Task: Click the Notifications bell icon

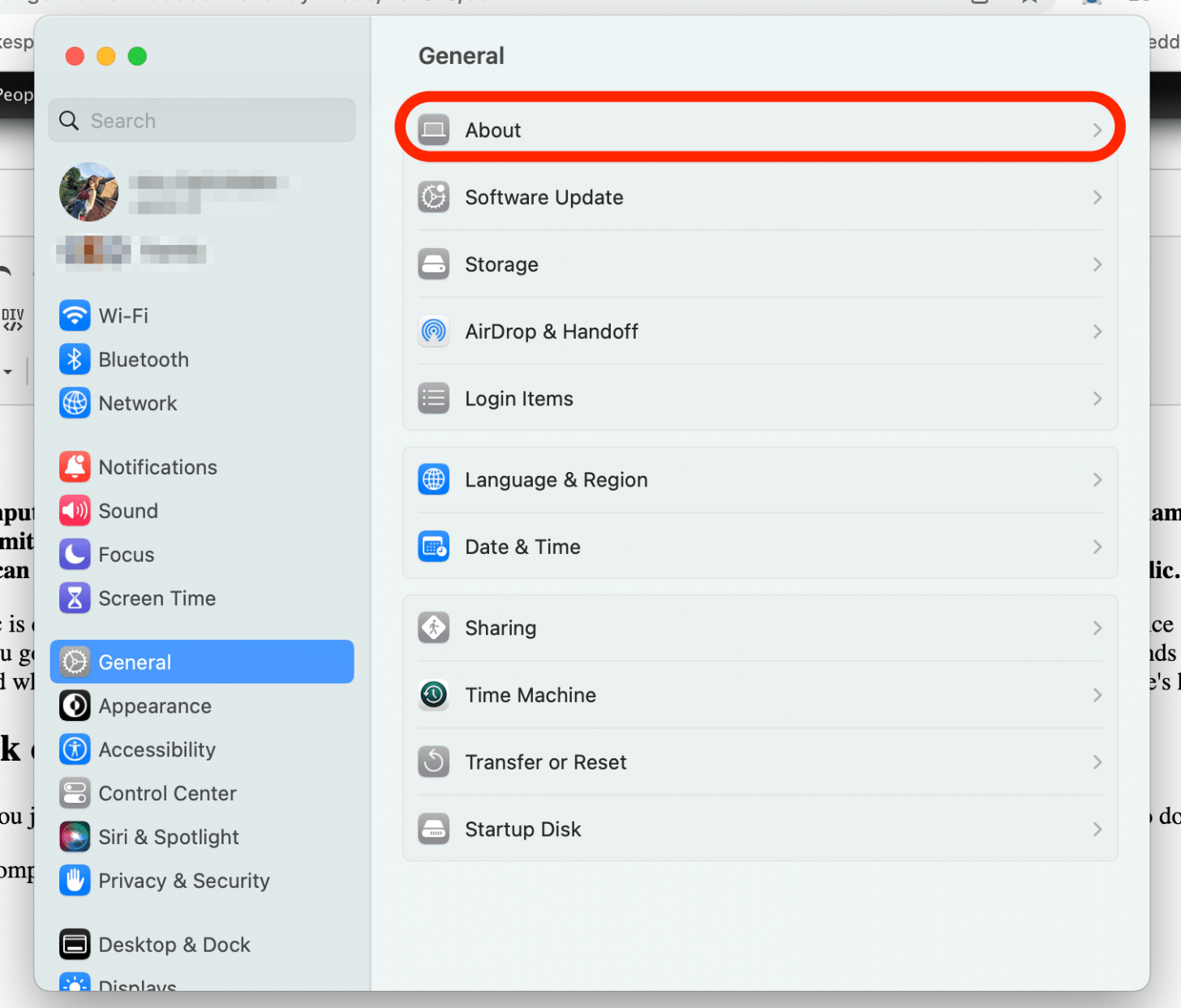Action: 75,467
